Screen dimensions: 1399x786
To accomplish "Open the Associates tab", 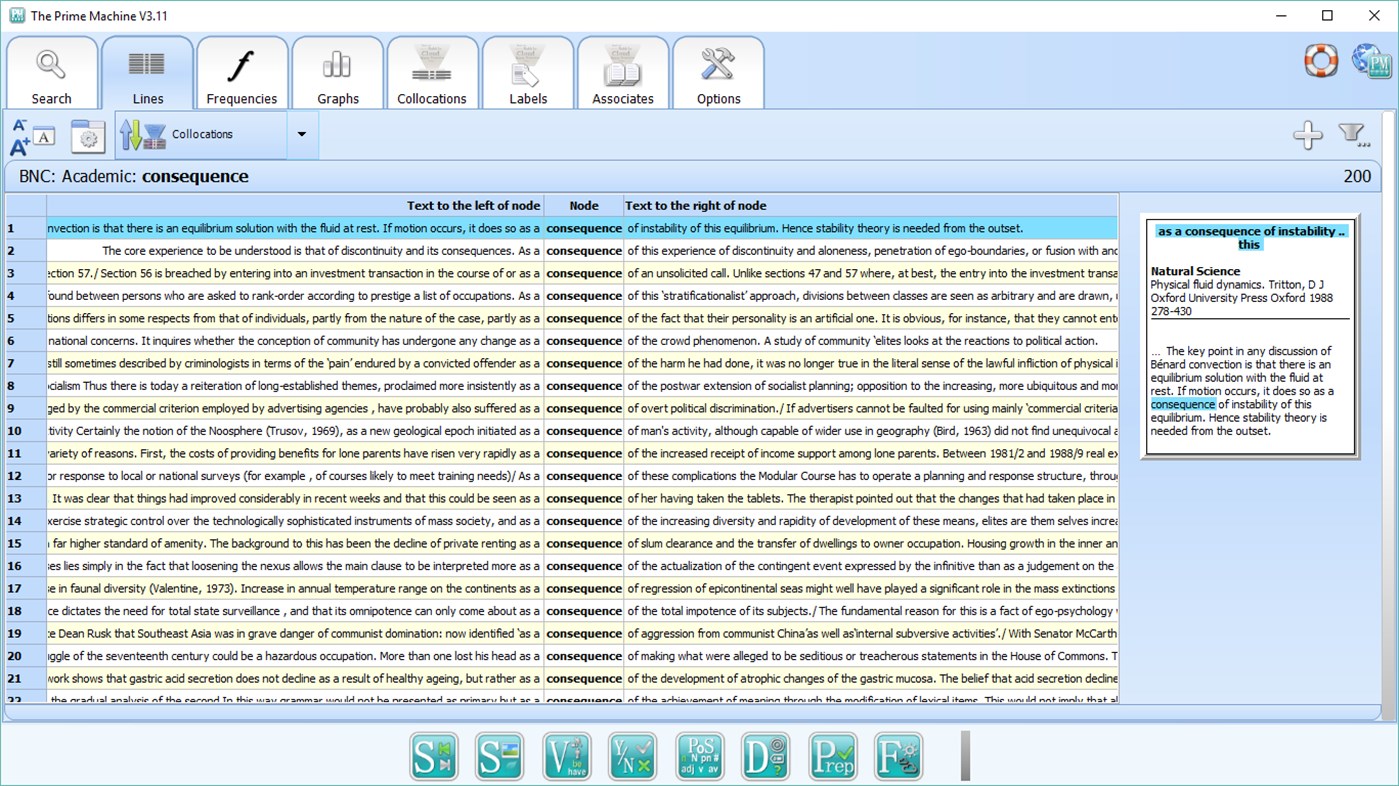I will click(623, 73).
